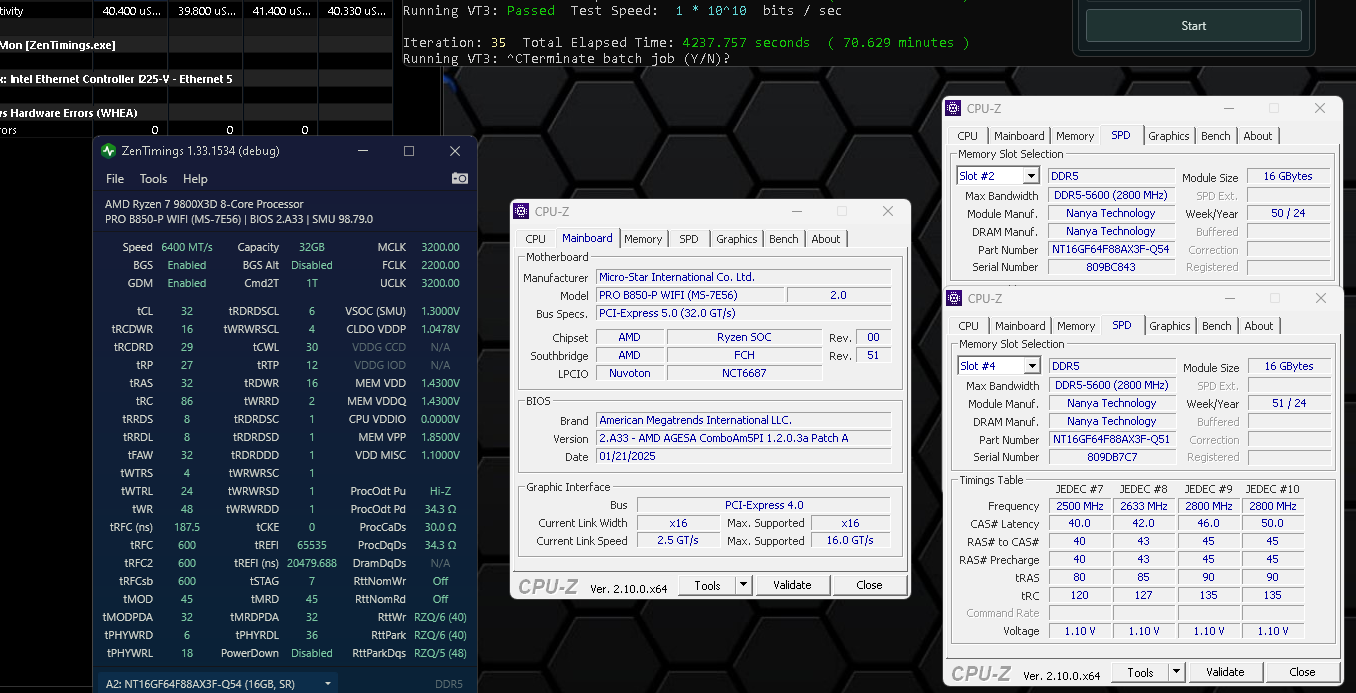This screenshot has height=693, width=1356.
Task: Click the title bar icon of the Slot #2 CPU-Z window
Action: point(952,109)
